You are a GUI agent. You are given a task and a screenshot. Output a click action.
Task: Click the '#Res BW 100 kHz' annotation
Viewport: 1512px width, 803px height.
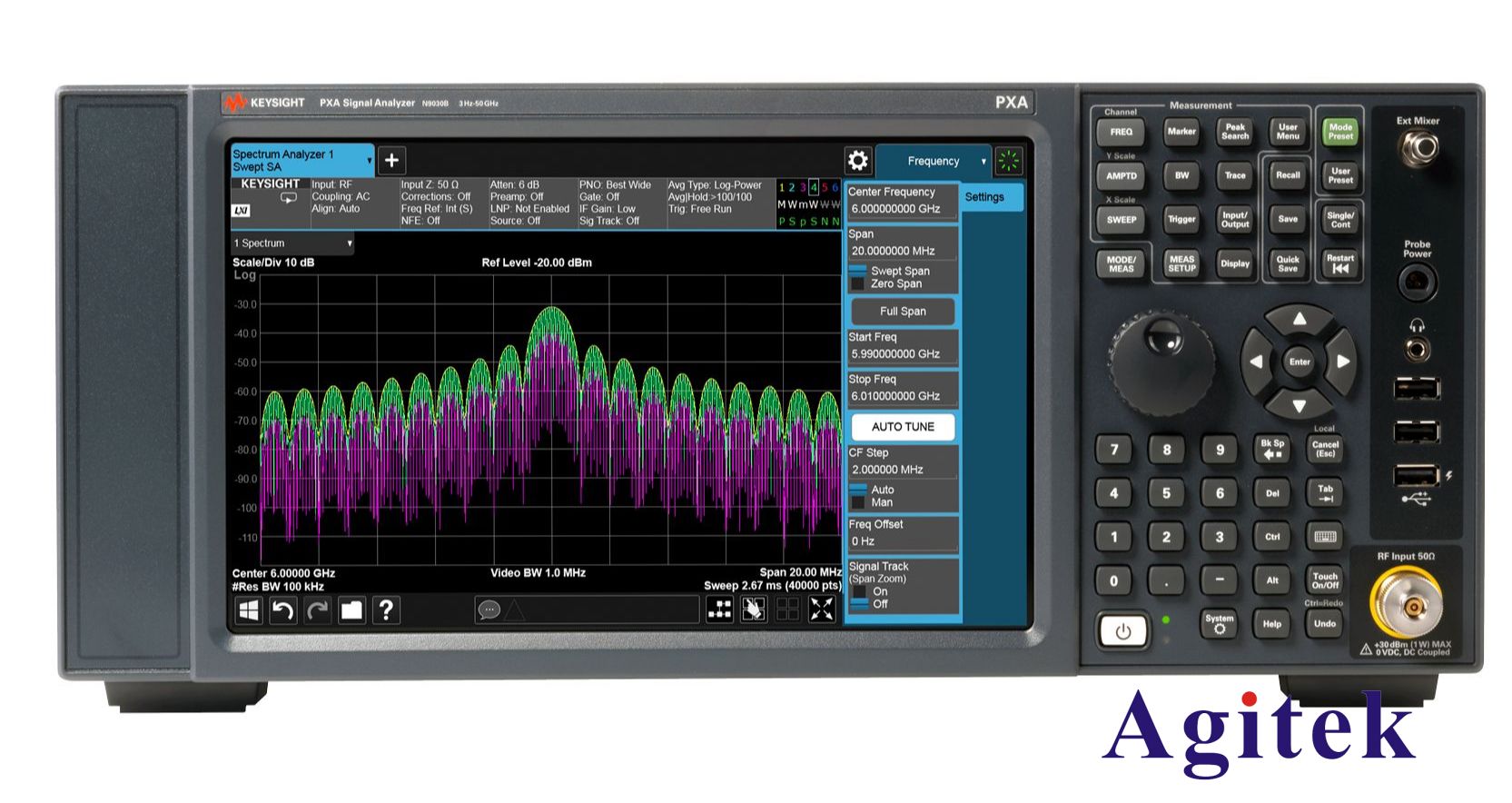[278, 587]
